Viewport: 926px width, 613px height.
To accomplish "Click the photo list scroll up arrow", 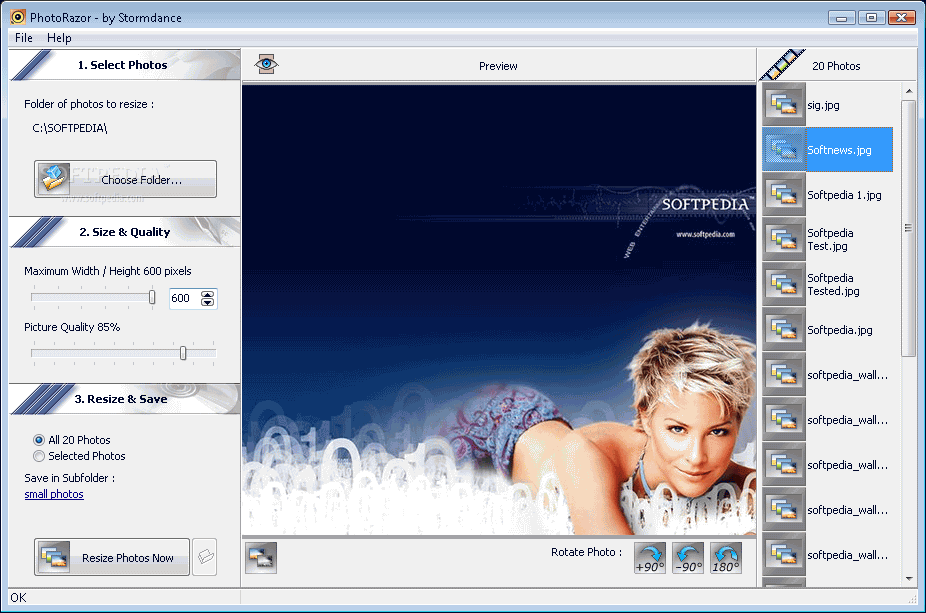I will (909, 91).
